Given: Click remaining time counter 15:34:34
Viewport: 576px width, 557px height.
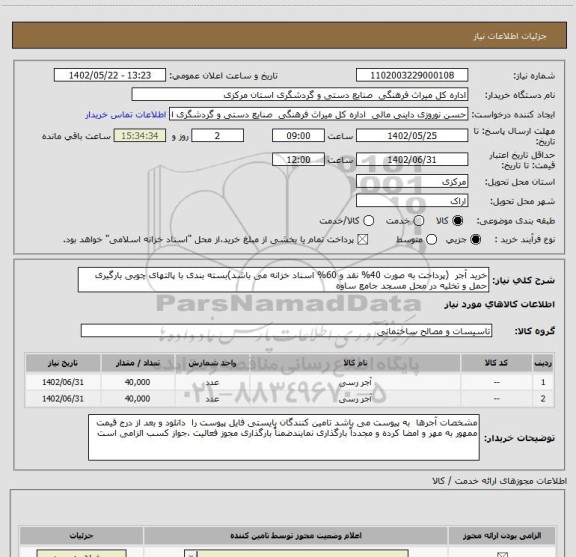Looking at the screenshot, I should pos(140,136).
